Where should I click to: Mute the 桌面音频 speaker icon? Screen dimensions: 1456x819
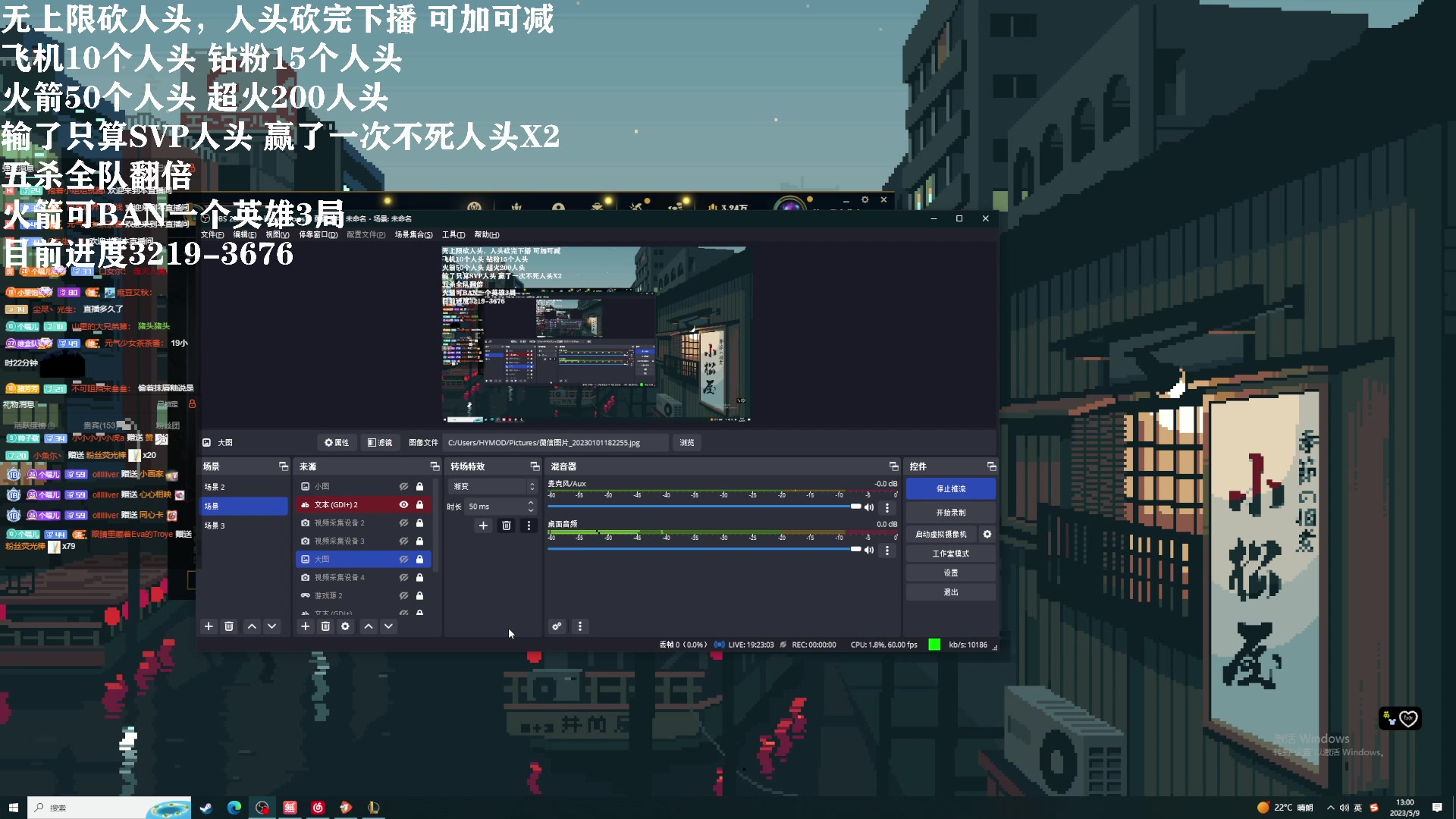click(x=869, y=550)
